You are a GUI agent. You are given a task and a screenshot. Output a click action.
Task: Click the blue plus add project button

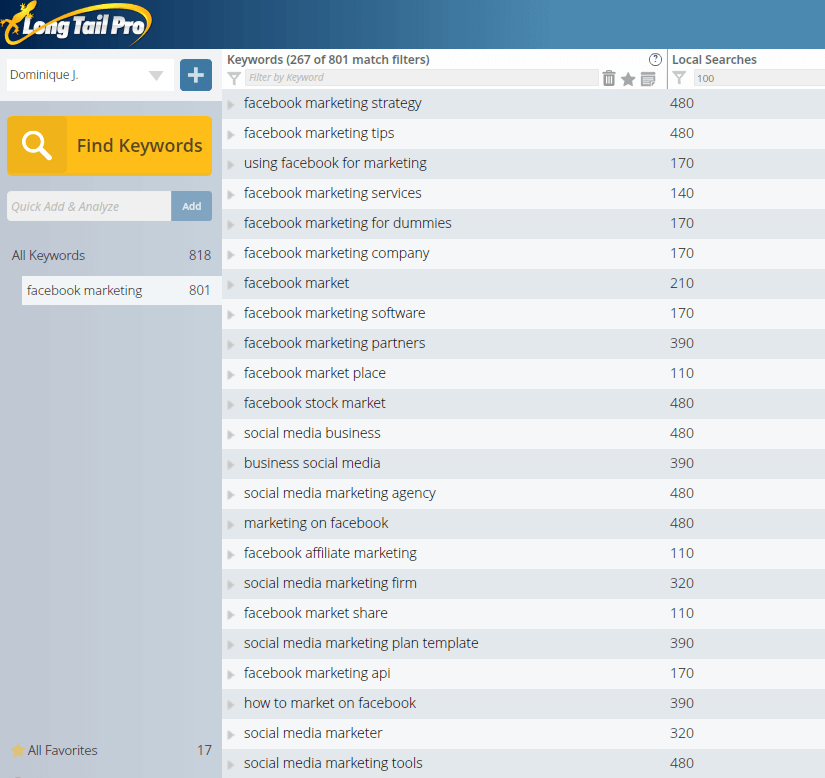196,75
